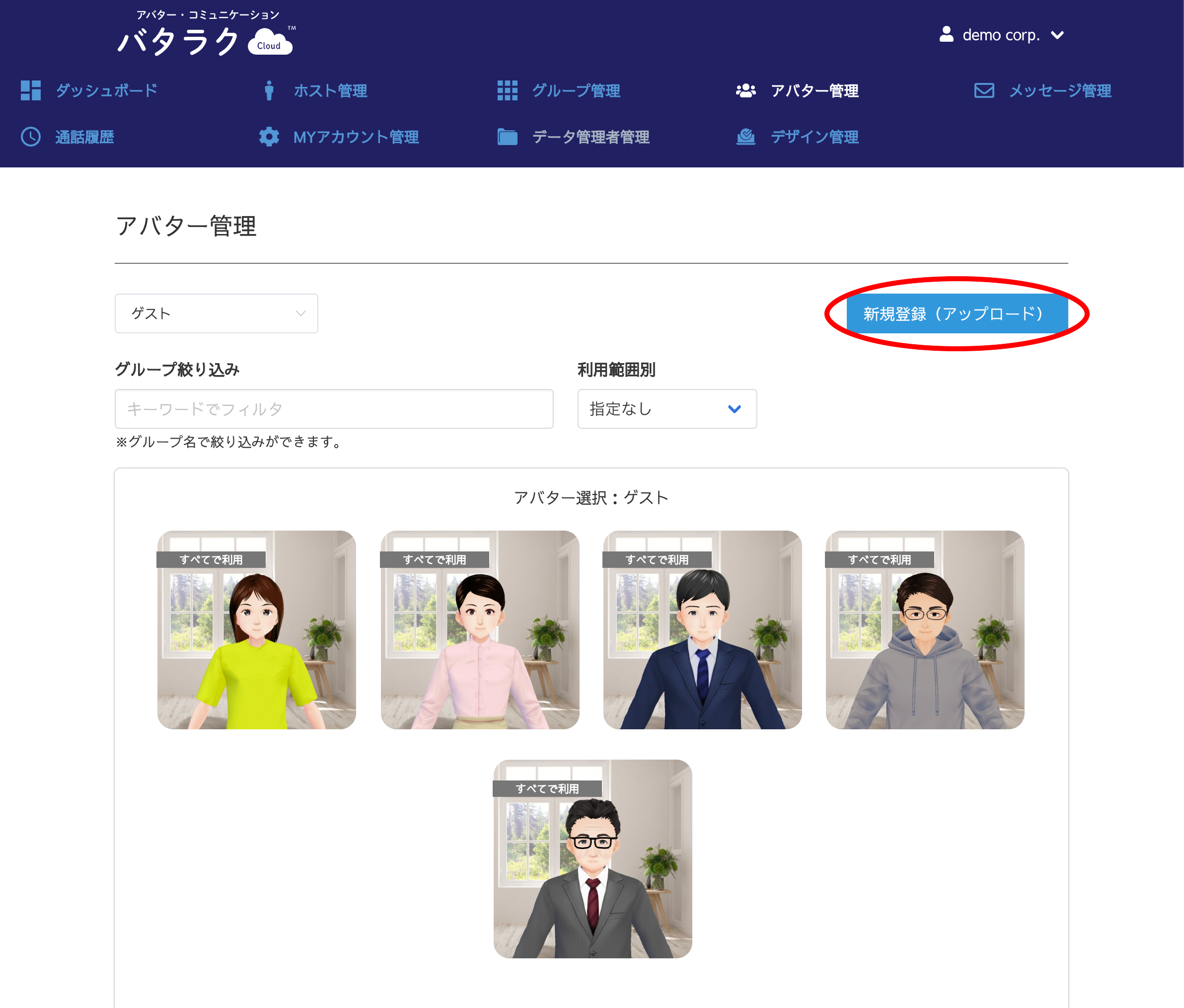Click the avatar management people icon

[x=745, y=90]
